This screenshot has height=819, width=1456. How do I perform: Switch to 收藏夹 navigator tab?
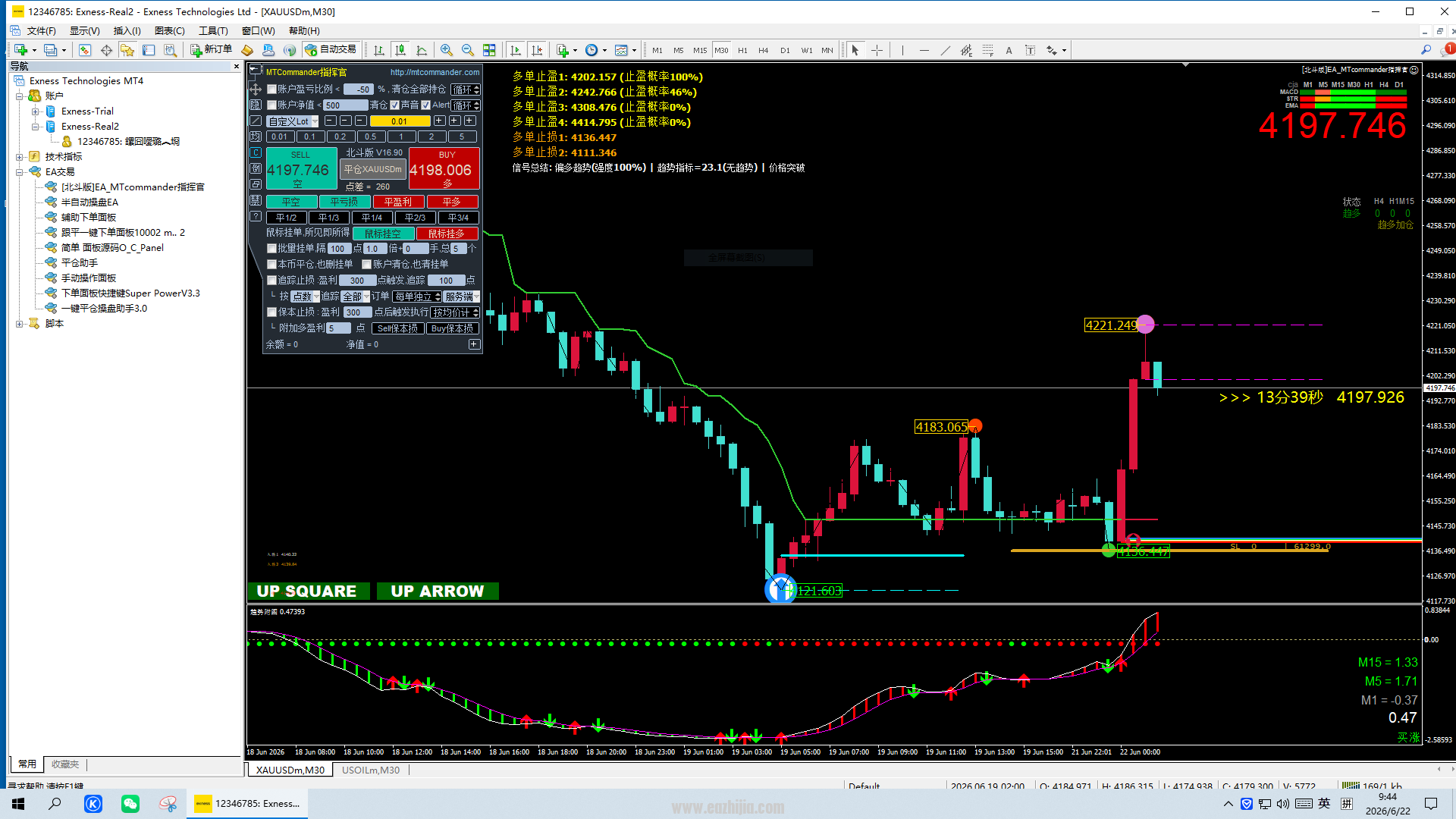coord(65,764)
